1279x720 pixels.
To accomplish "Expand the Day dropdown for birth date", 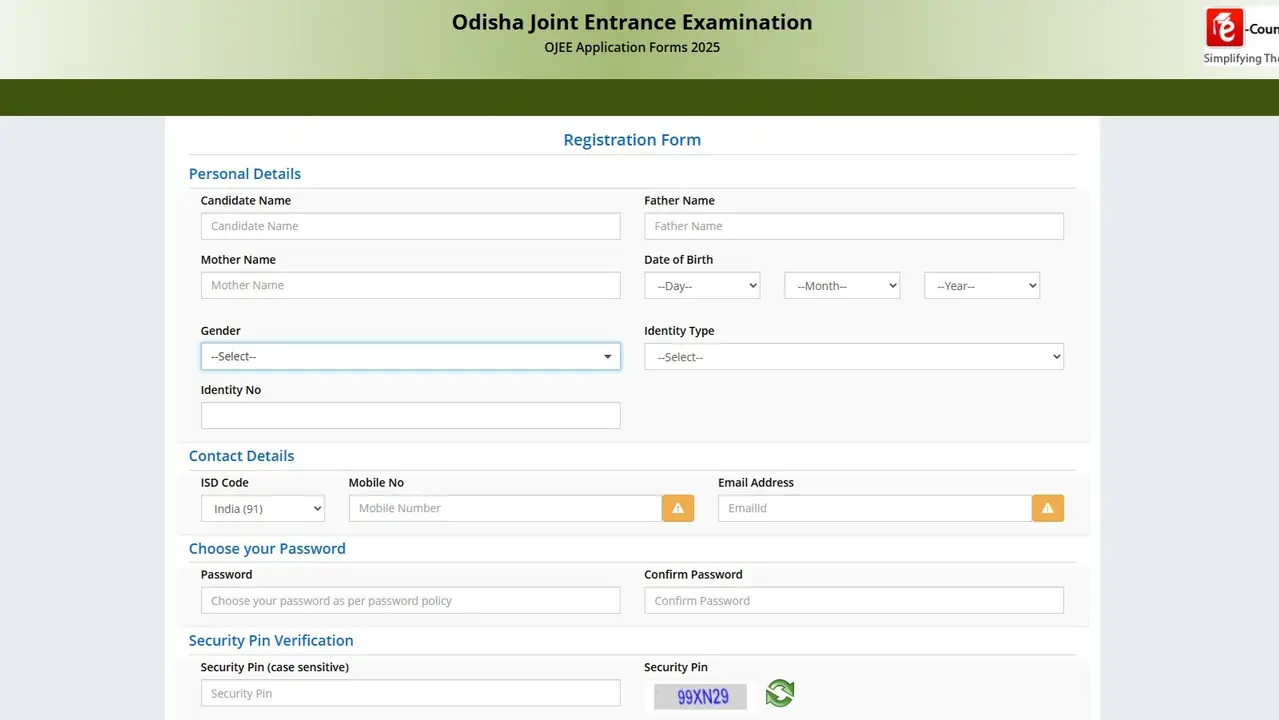I will click(702, 286).
